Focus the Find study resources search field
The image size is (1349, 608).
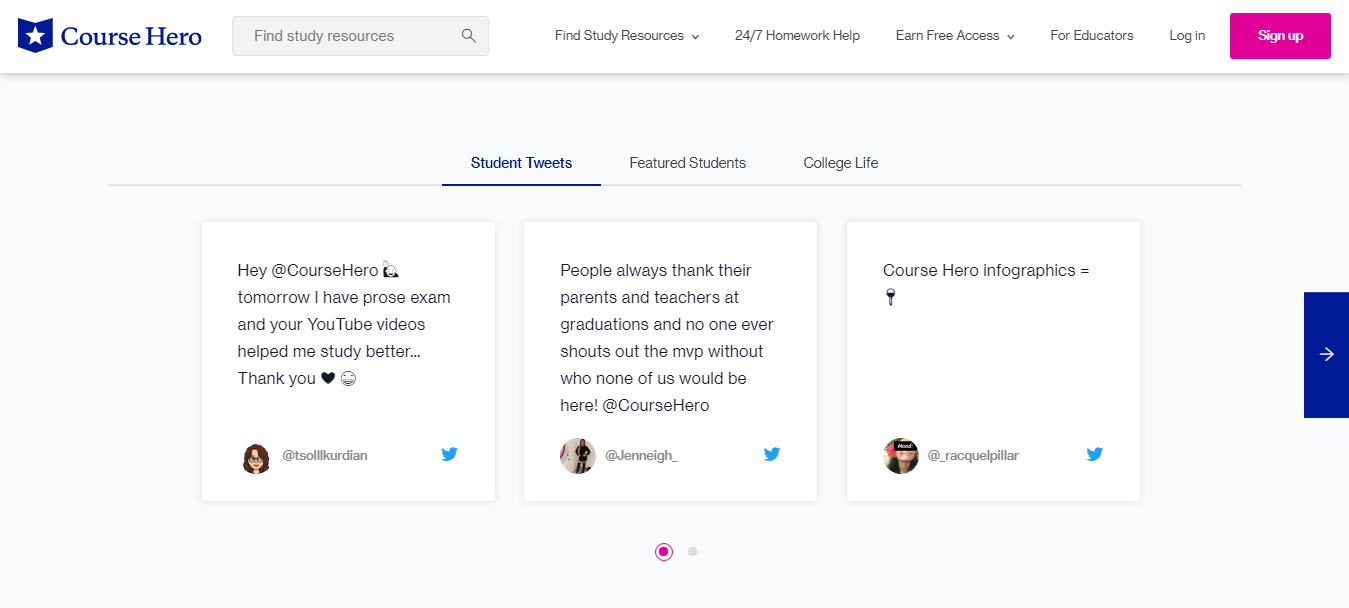tap(345, 36)
